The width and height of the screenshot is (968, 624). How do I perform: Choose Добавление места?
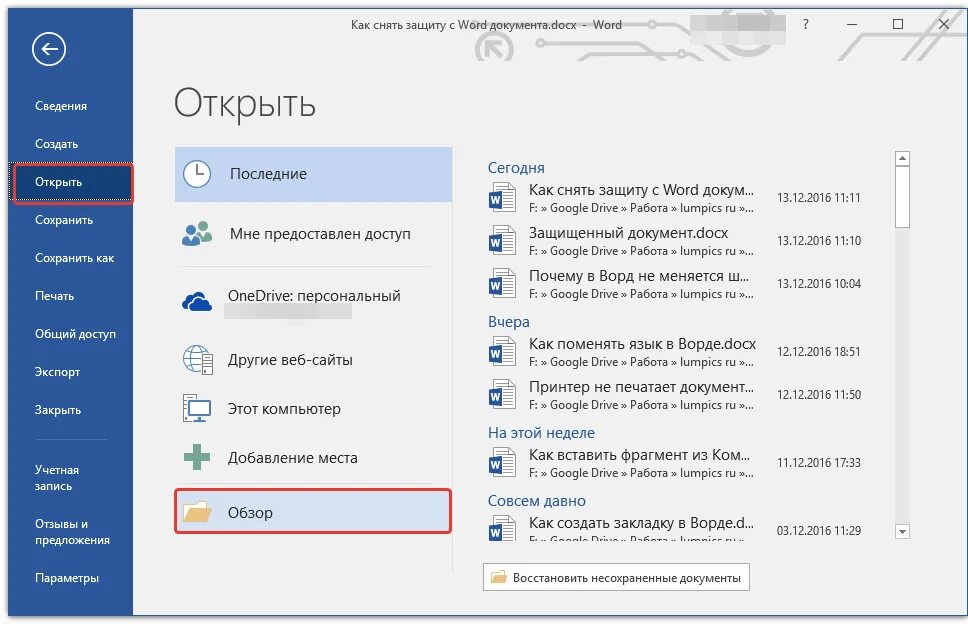[314, 457]
